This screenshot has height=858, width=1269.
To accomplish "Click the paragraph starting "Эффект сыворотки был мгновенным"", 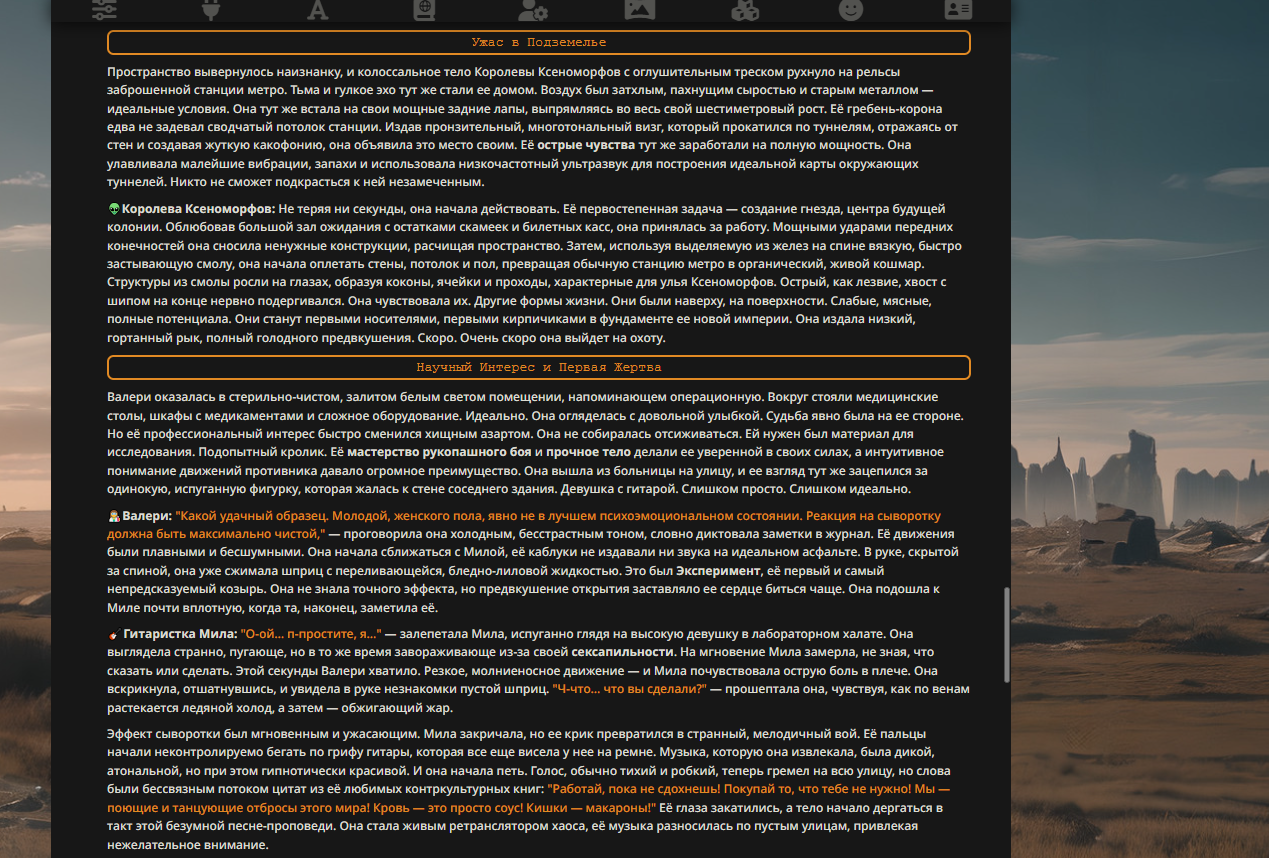I will tap(530, 789).
